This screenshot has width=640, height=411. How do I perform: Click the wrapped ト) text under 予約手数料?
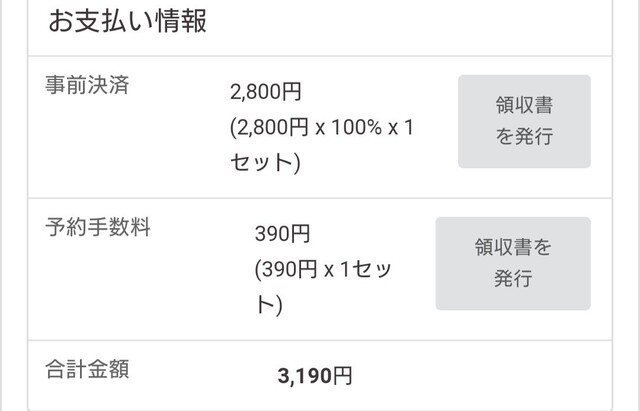coord(269,303)
